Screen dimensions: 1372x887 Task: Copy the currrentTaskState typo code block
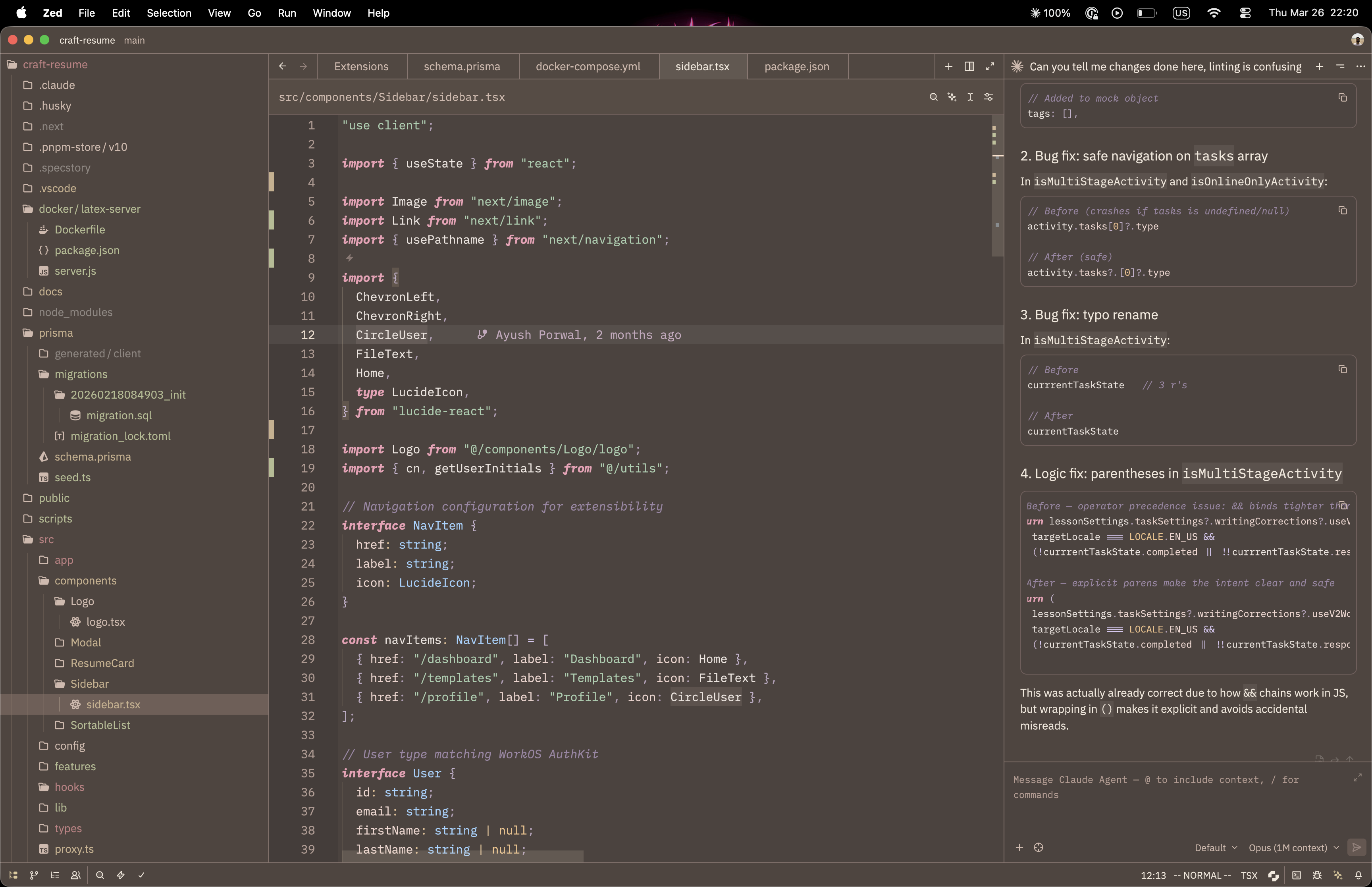(x=1343, y=368)
